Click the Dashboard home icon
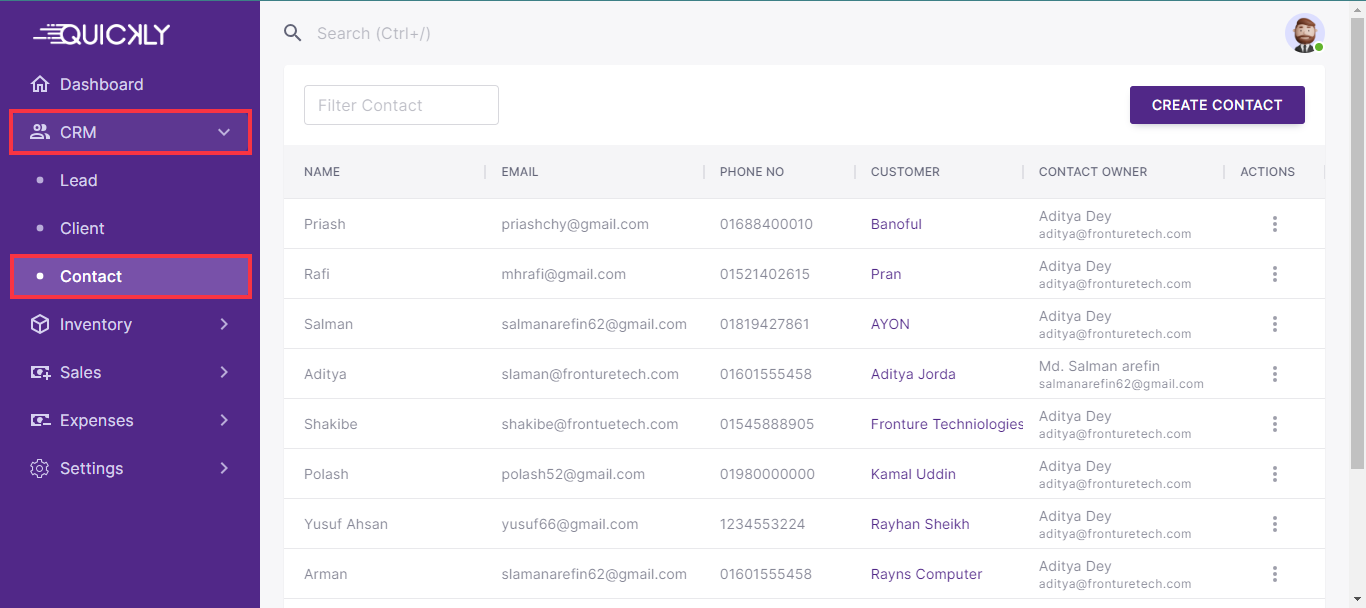The image size is (1366, 608). pyautogui.click(x=40, y=84)
